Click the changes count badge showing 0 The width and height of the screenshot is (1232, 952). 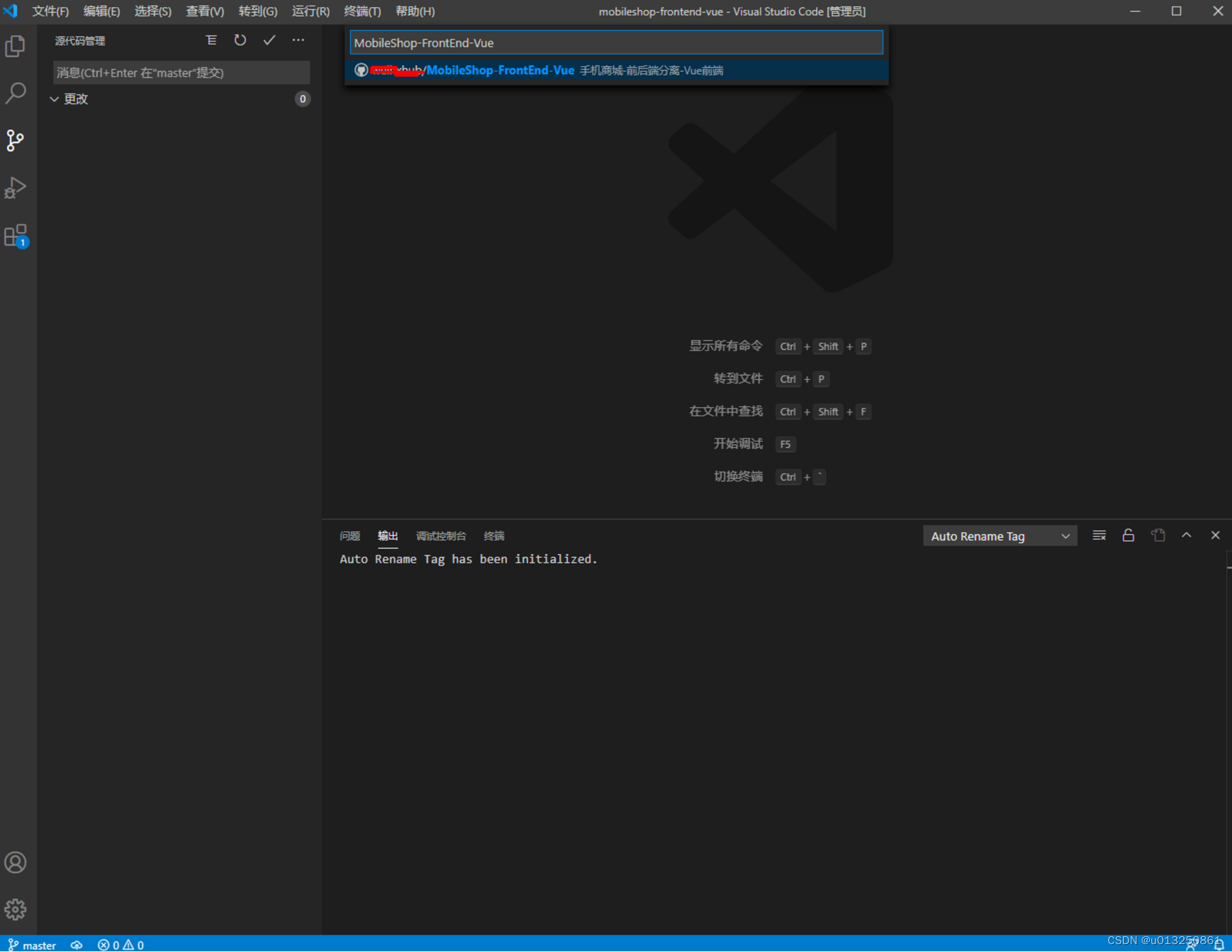tap(302, 99)
